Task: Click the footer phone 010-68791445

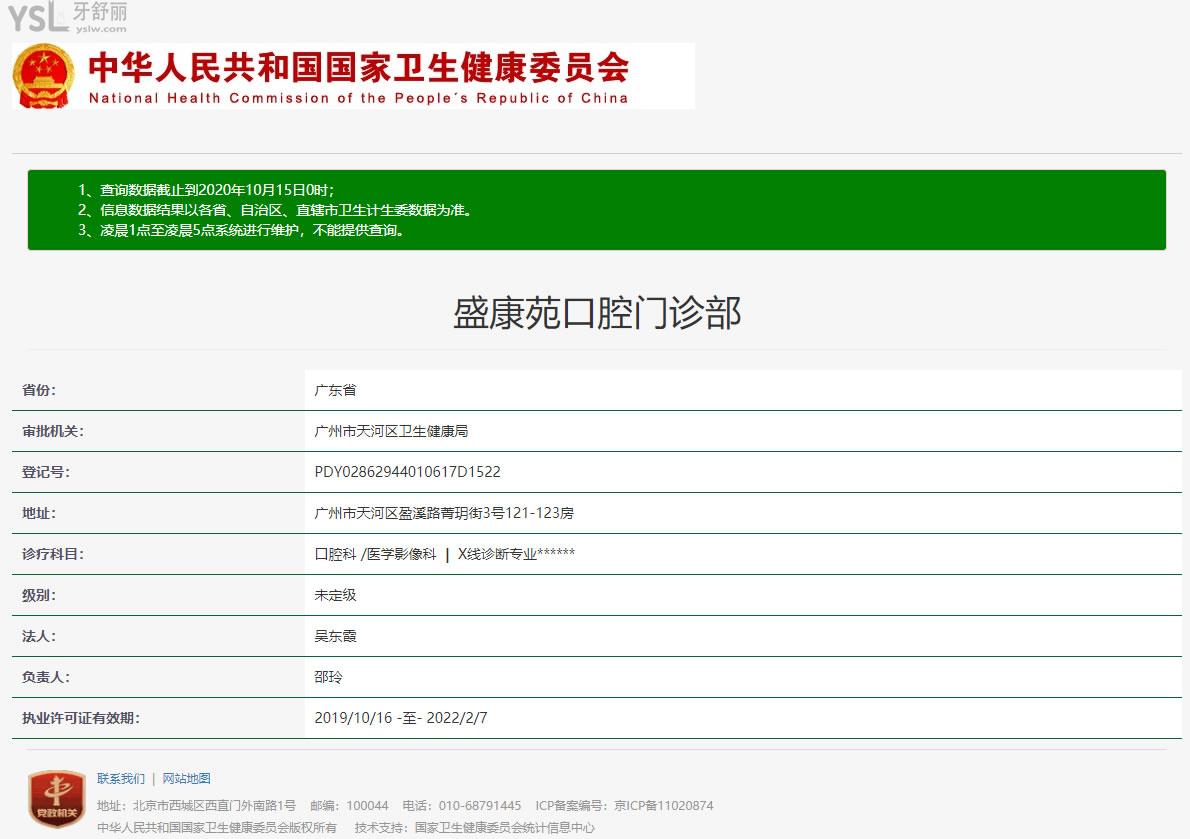Action: [480, 806]
